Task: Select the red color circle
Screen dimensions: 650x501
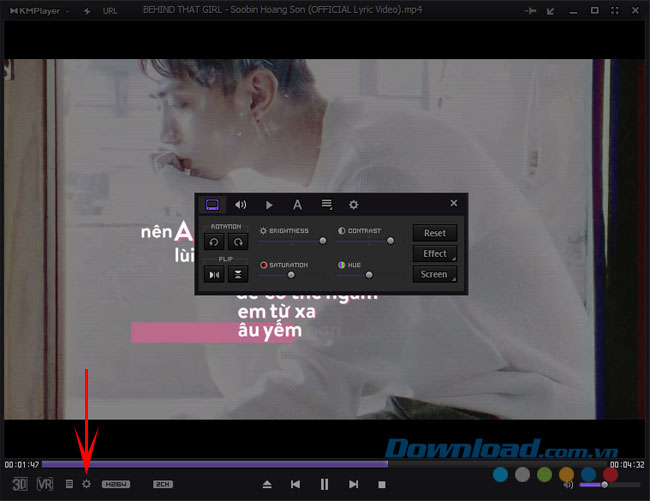Action: (x=610, y=474)
